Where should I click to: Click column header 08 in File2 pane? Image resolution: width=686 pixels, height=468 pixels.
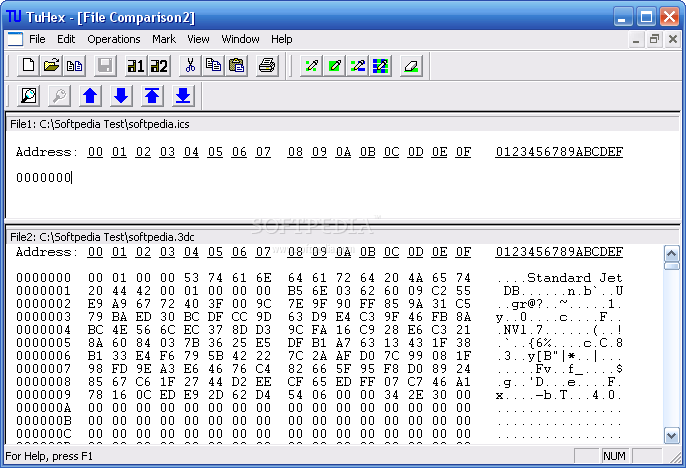pos(295,252)
